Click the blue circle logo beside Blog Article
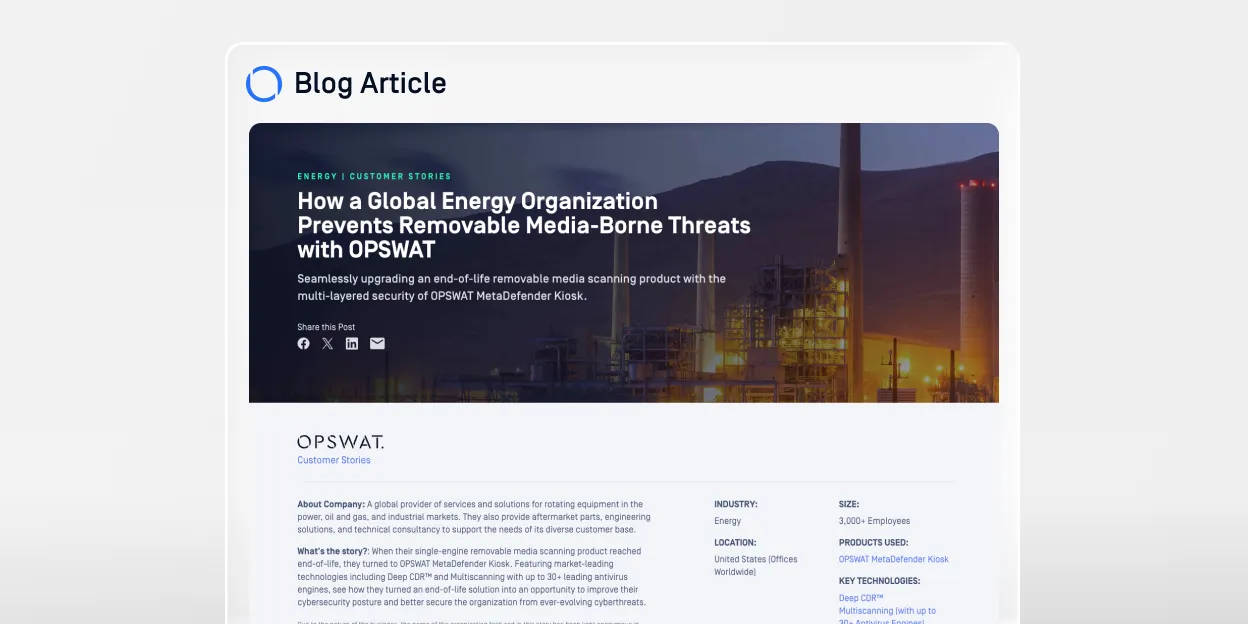Viewport: 1248px width, 624px height. click(264, 84)
